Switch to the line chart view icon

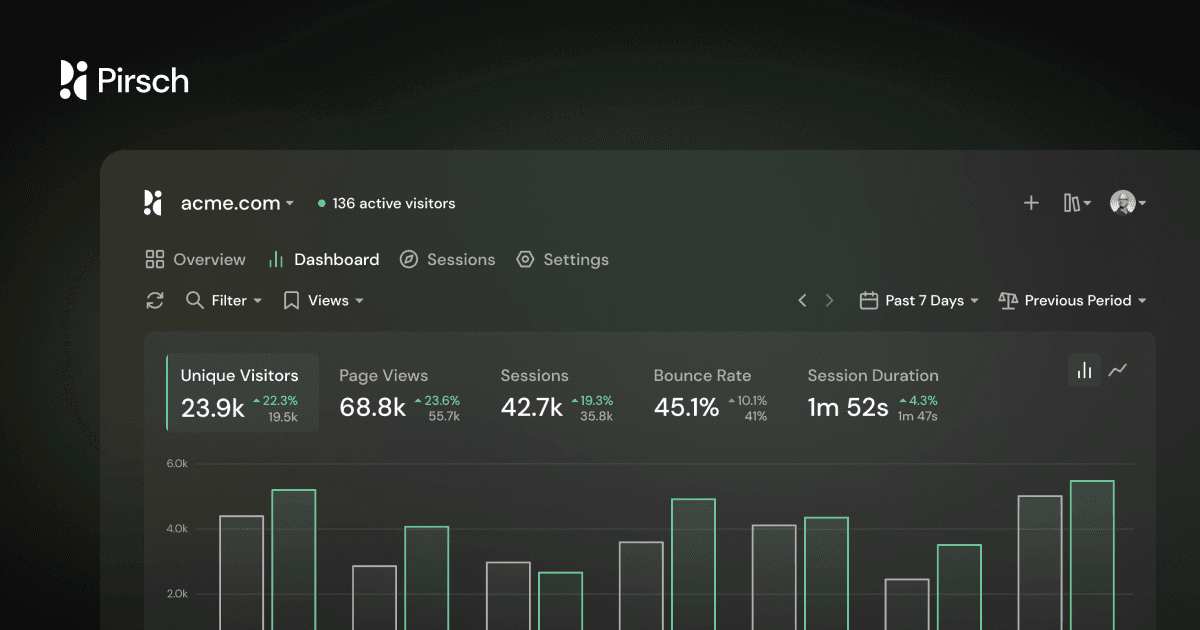tap(1118, 370)
